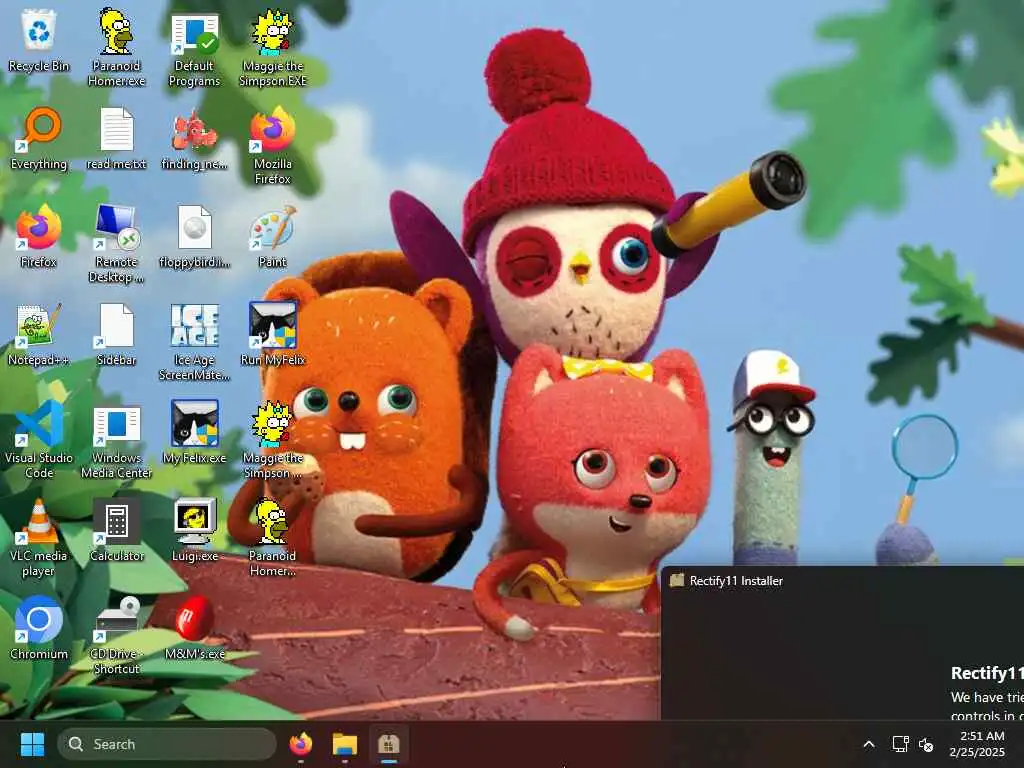Launch the Visual Studio Code shortcut

(39, 439)
